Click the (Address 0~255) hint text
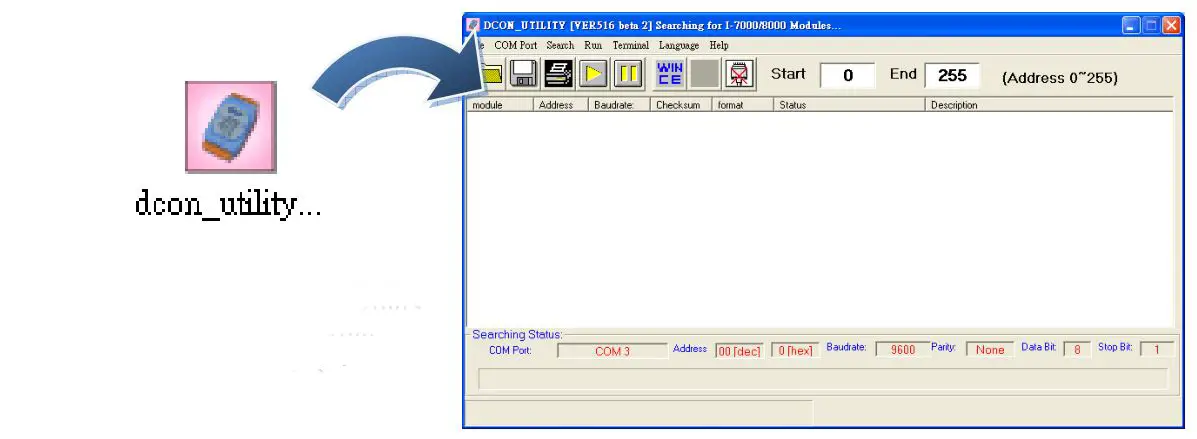Screen dimensions: 1197x439 1060,77
